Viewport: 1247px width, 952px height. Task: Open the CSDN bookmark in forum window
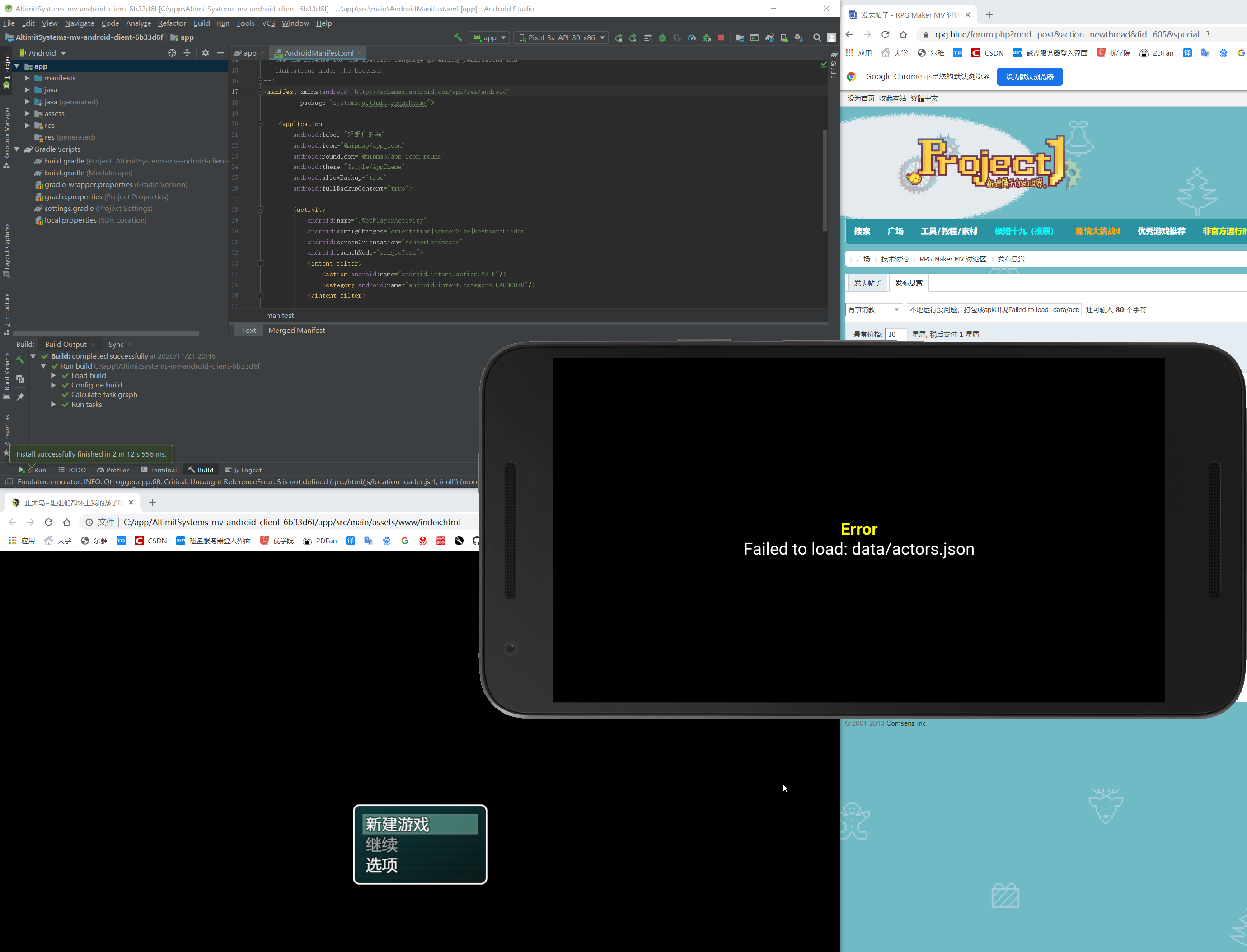point(987,53)
